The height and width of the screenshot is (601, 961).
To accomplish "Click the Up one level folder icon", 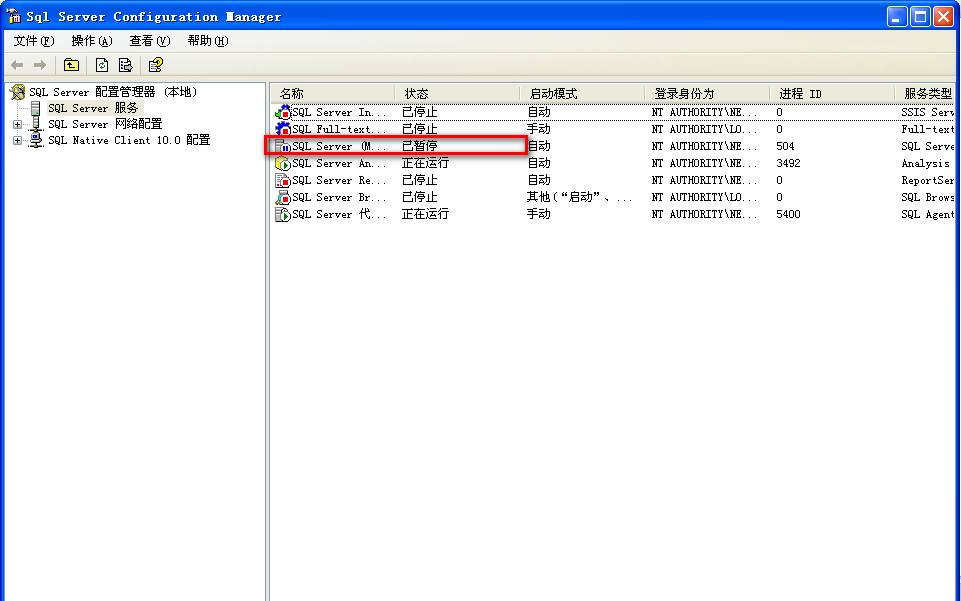I will point(72,65).
